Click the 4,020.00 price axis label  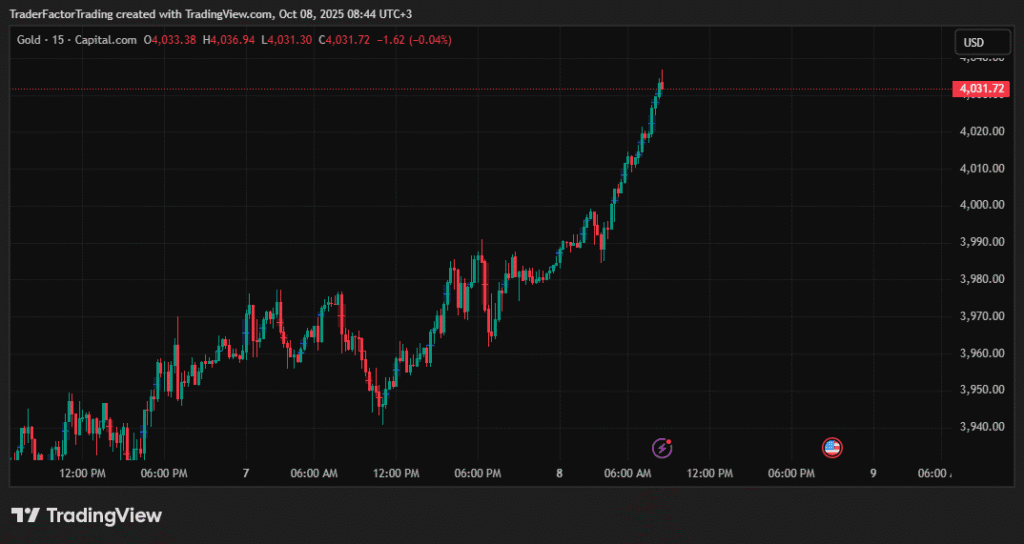click(x=980, y=131)
